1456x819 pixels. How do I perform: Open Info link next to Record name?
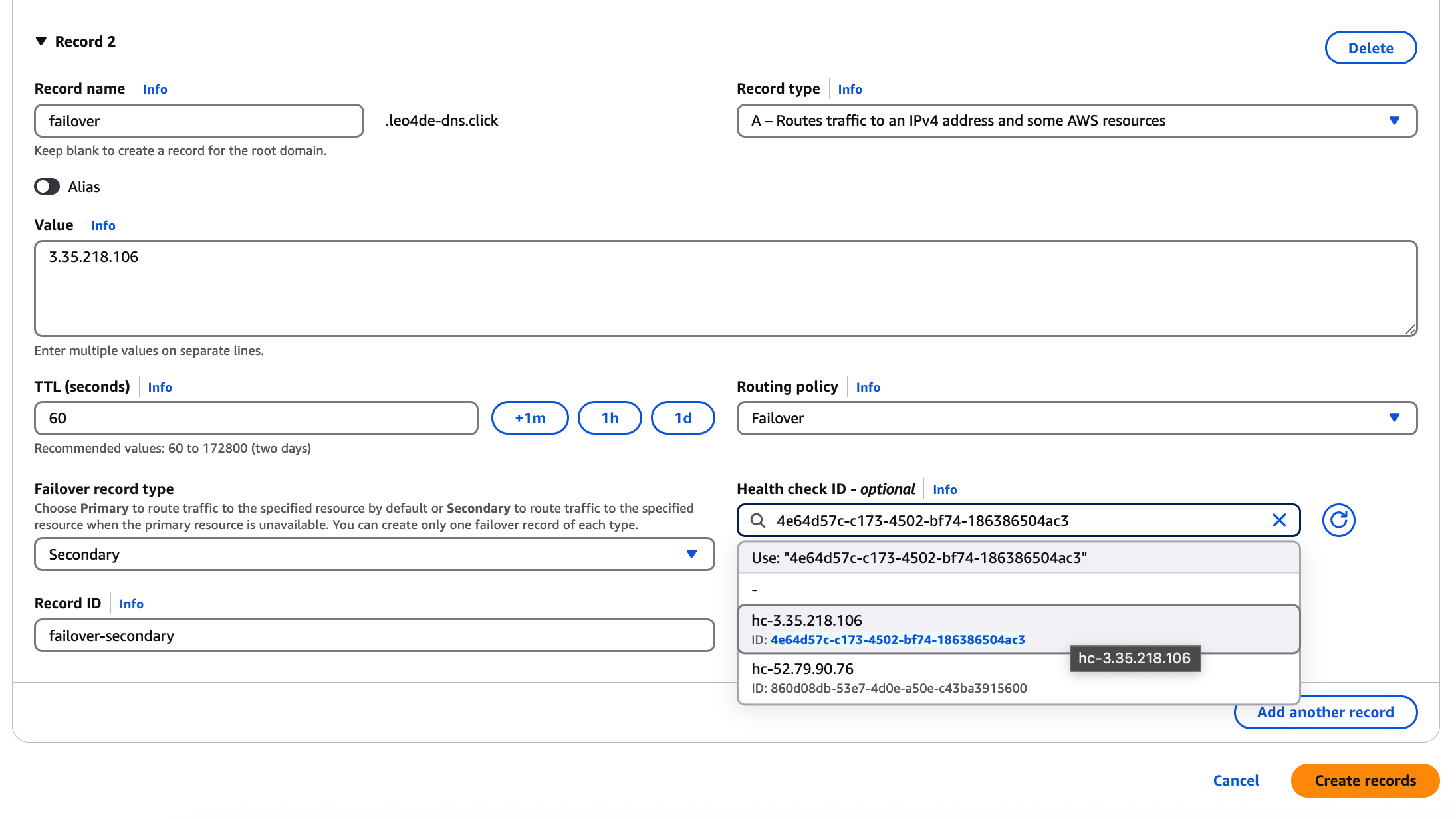tap(155, 89)
